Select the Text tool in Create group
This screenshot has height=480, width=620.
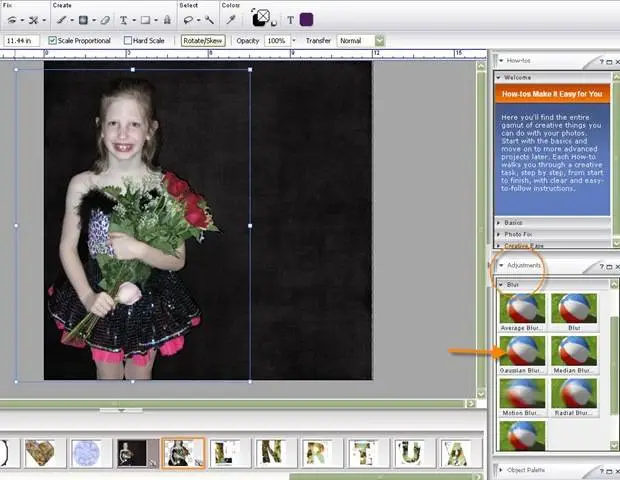pos(124,19)
